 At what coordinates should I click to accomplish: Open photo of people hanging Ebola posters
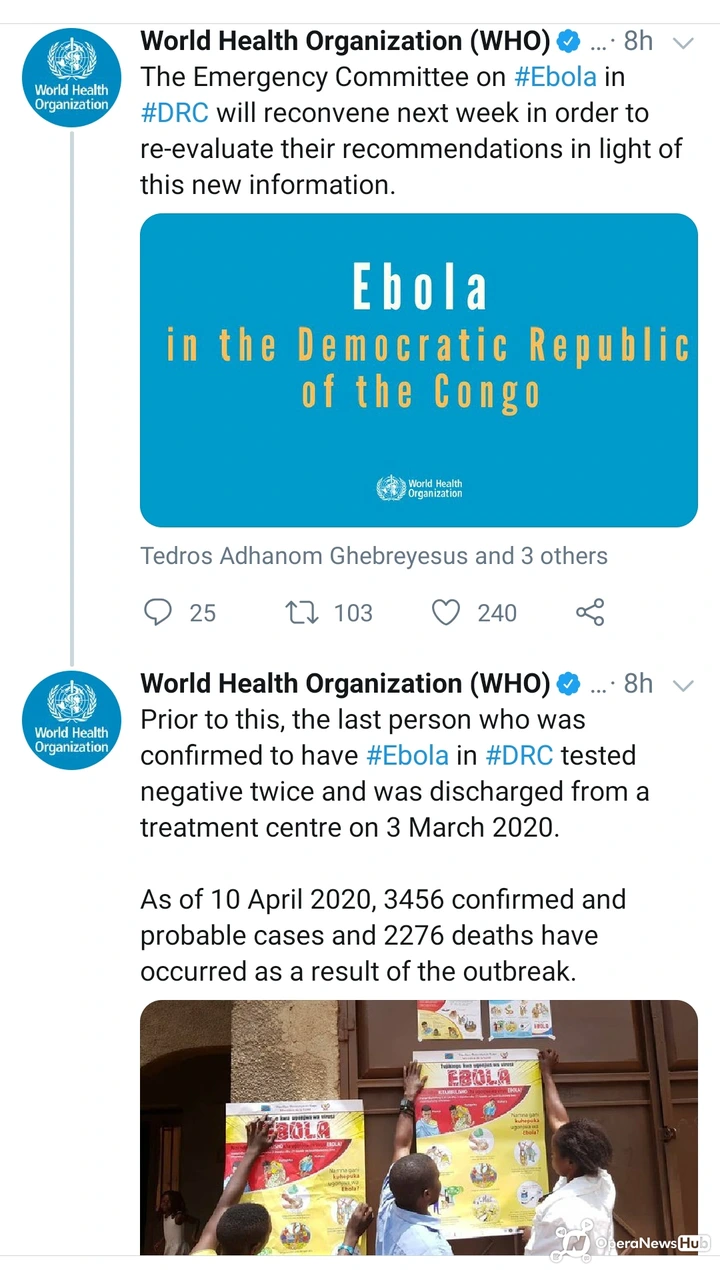(x=419, y=1127)
